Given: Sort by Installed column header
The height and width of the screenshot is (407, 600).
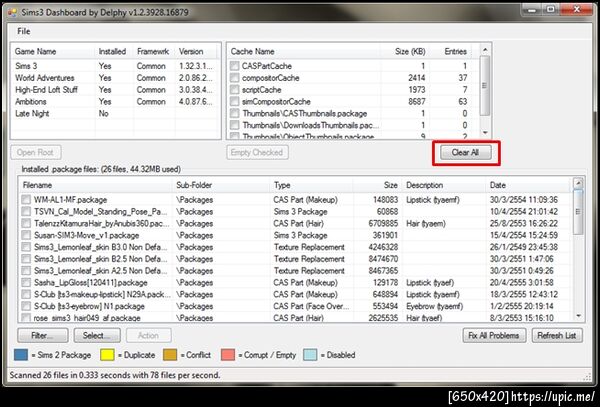Looking at the screenshot, I should click(x=114, y=51).
